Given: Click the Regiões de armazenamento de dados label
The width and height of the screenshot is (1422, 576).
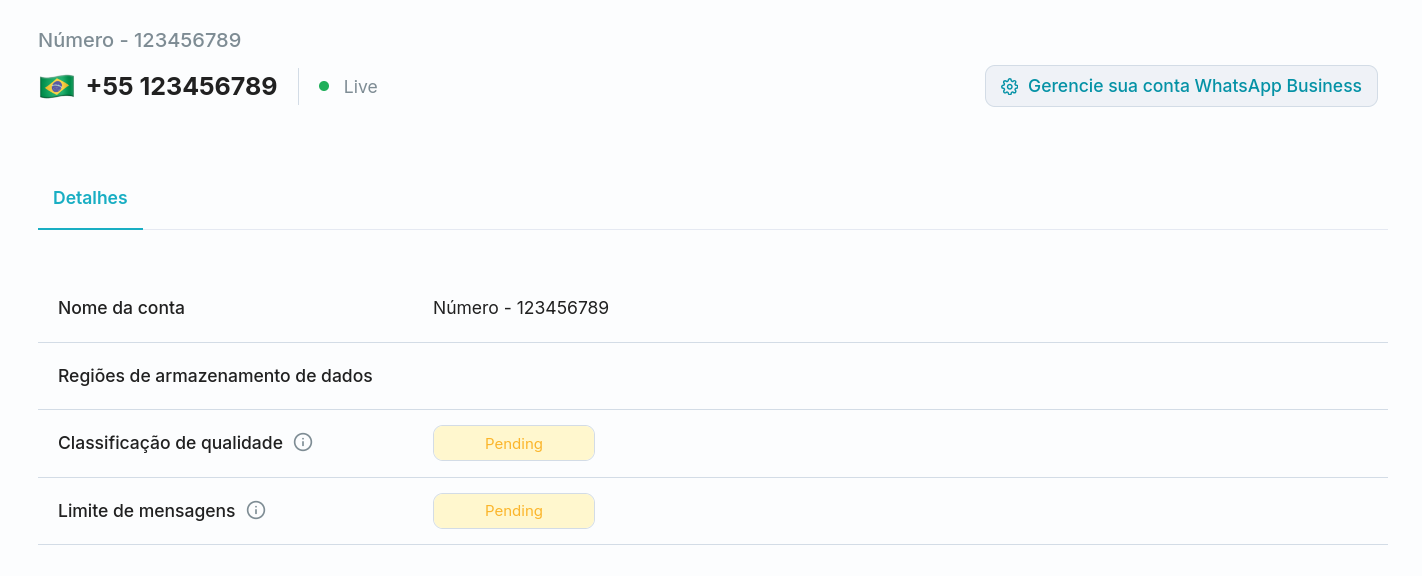Looking at the screenshot, I should tap(215, 376).
